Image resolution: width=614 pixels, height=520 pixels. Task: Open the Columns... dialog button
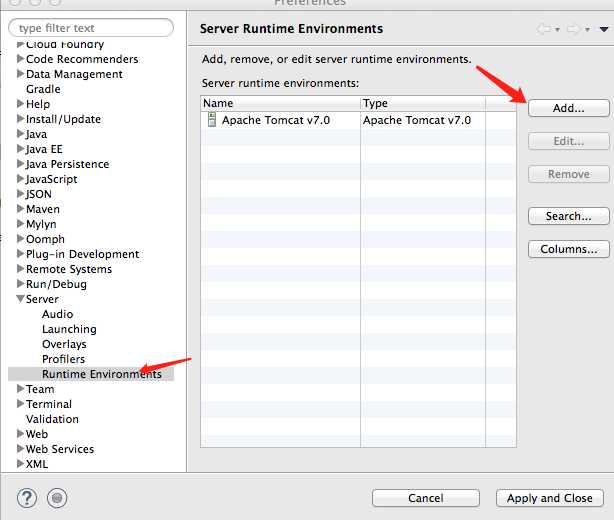[568, 249]
